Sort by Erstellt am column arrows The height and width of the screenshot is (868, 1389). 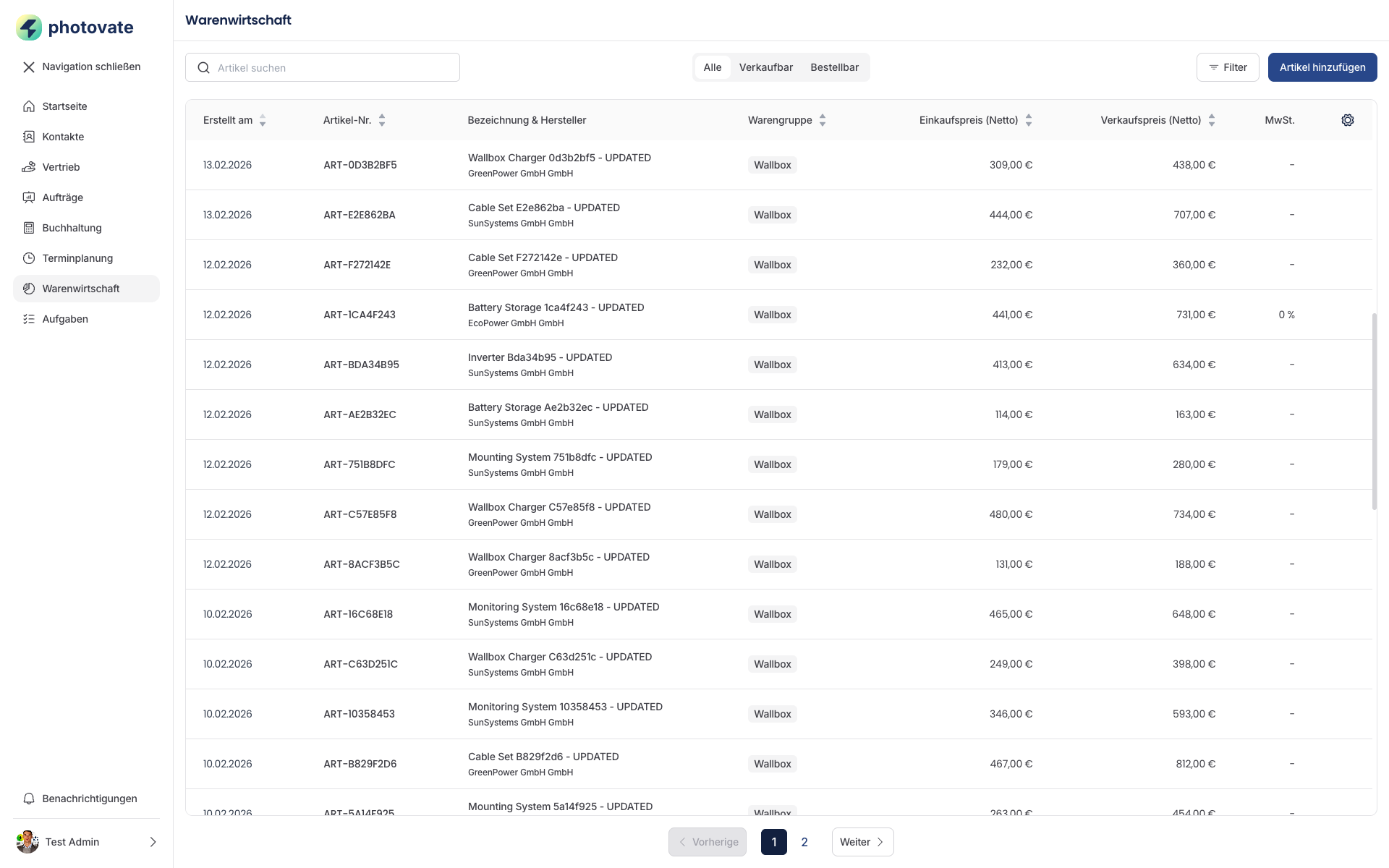click(x=263, y=120)
